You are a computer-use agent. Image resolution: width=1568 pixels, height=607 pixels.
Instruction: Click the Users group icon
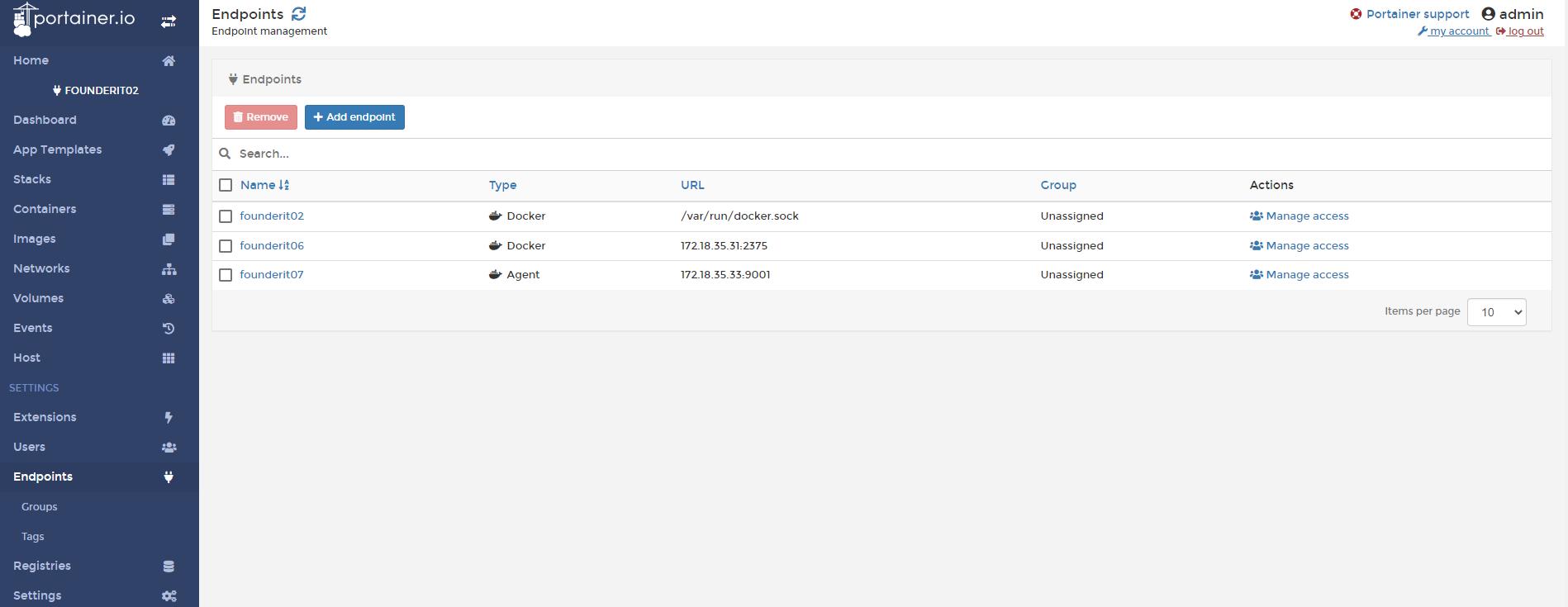[169, 448]
